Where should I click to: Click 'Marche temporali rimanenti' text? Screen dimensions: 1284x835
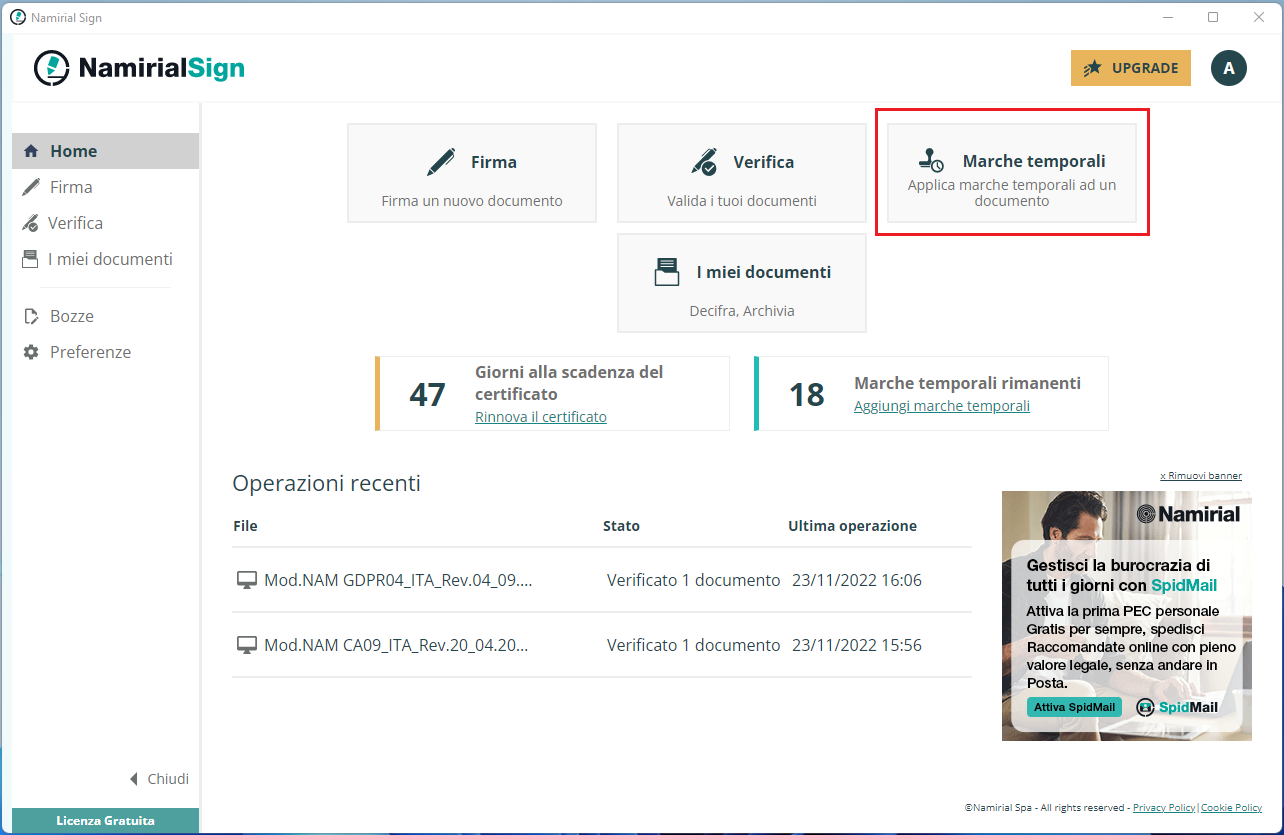tap(967, 383)
